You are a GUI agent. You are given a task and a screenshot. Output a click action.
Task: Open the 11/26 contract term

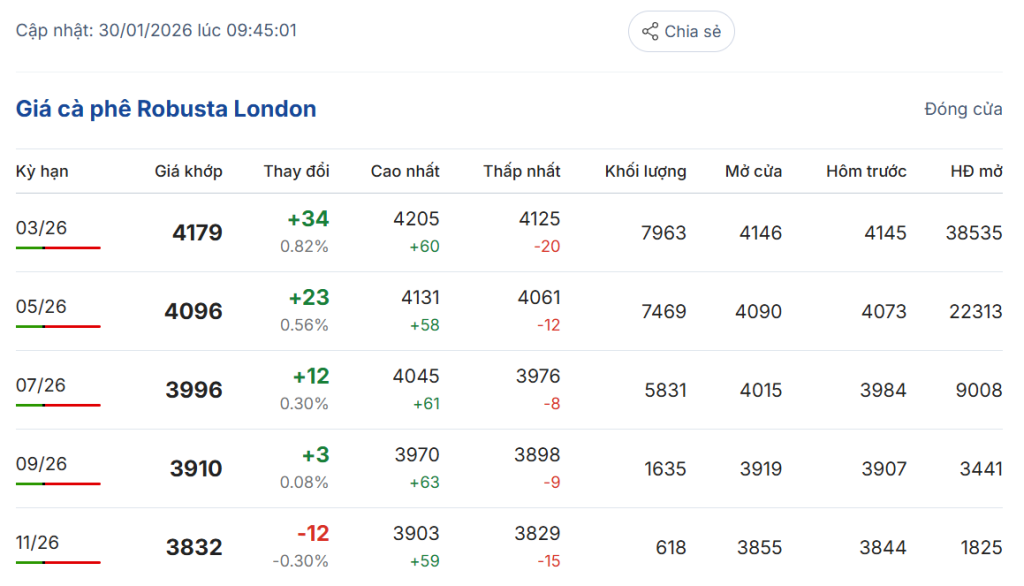tap(38, 543)
